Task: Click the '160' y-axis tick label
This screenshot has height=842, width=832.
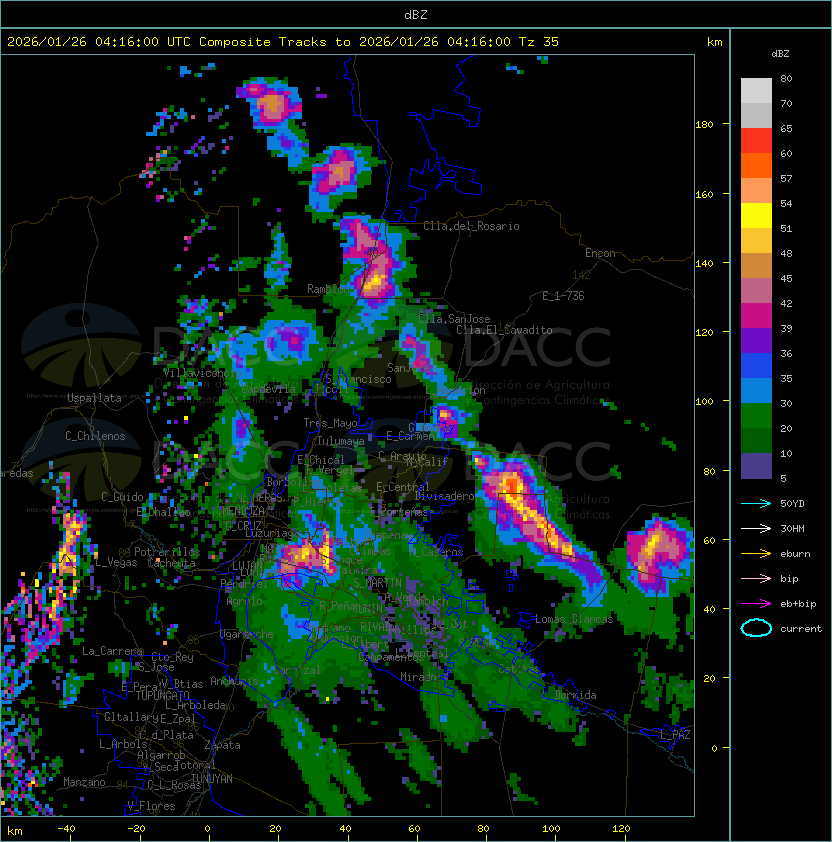Action: 704,194
